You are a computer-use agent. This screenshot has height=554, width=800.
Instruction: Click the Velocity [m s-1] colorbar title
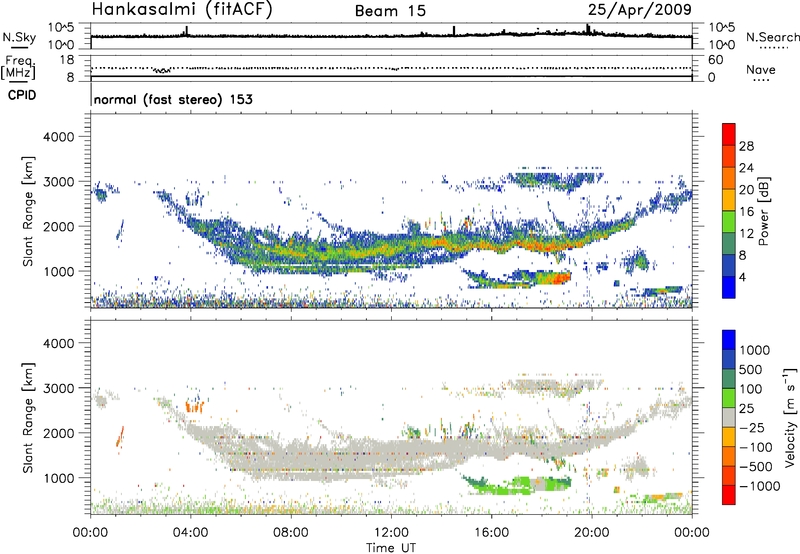(790, 417)
